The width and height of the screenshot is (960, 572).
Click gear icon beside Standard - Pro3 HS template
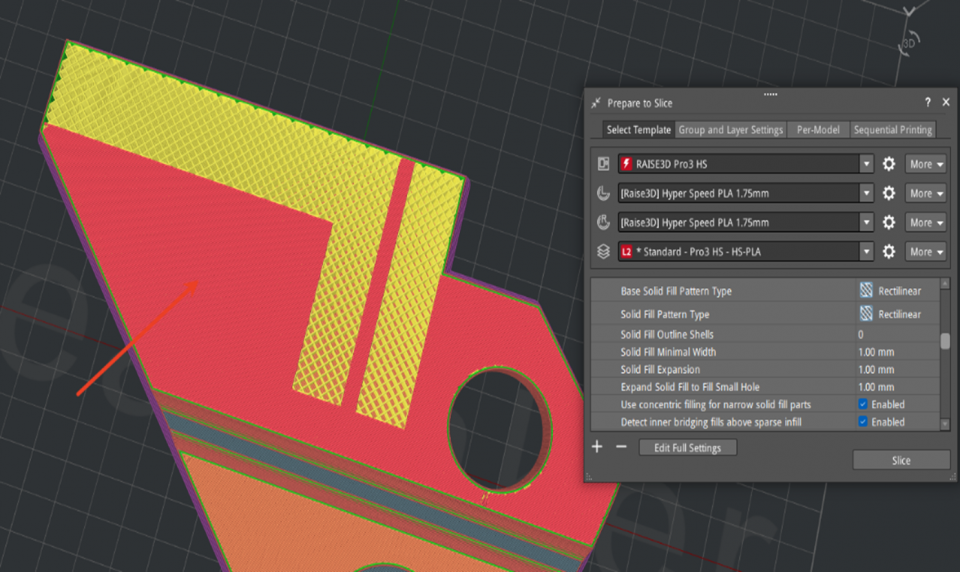click(x=888, y=252)
